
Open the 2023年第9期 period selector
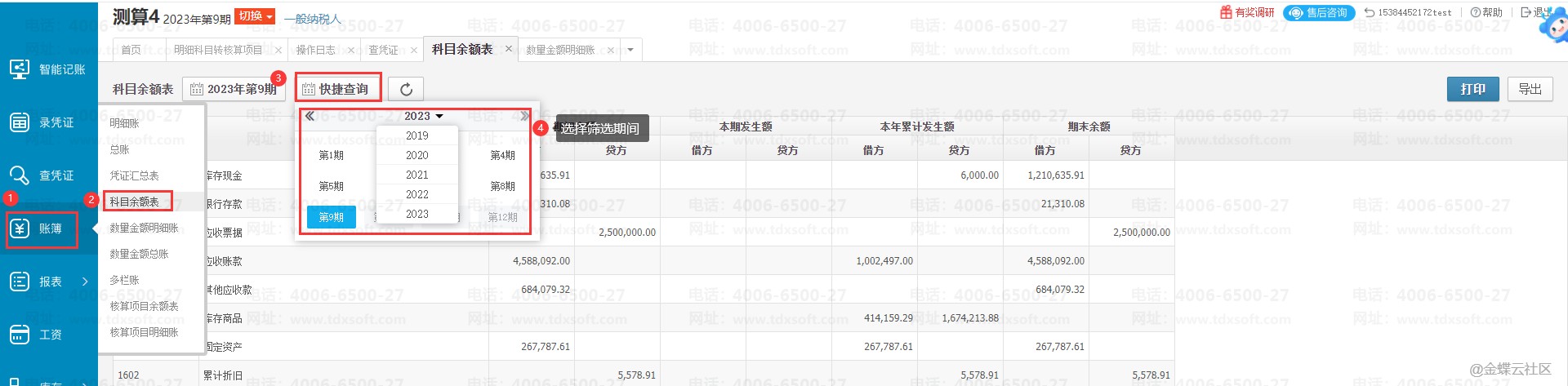pyautogui.click(x=232, y=89)
